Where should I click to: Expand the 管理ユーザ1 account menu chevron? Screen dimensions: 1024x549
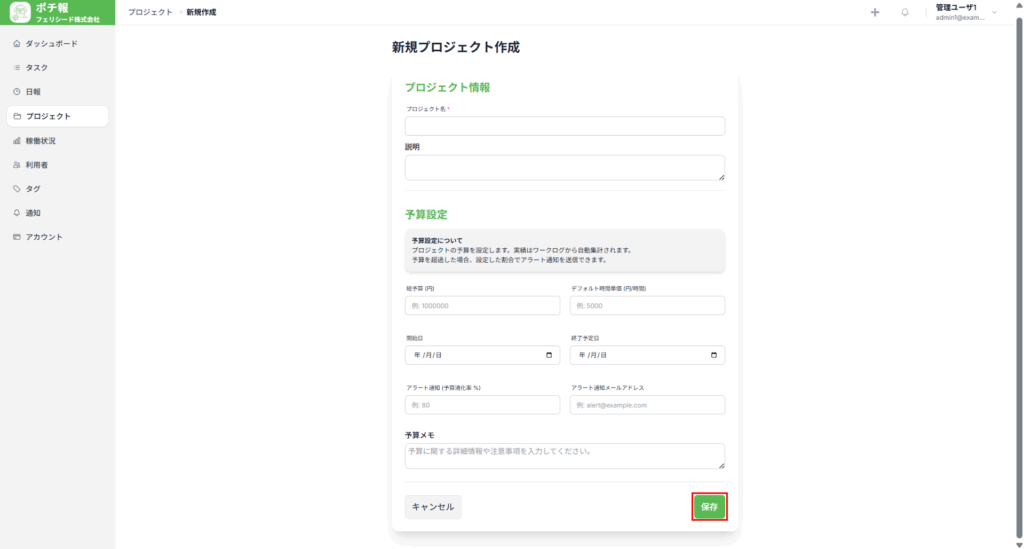click(994, 12)
